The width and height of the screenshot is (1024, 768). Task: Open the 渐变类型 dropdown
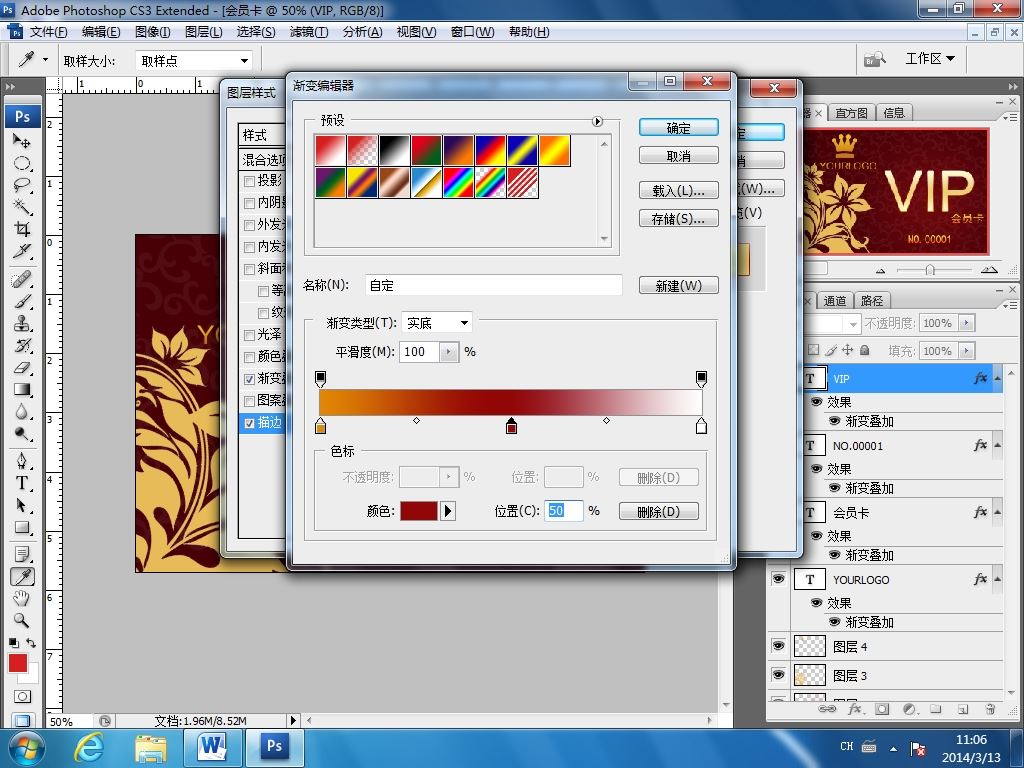(436, 323)
